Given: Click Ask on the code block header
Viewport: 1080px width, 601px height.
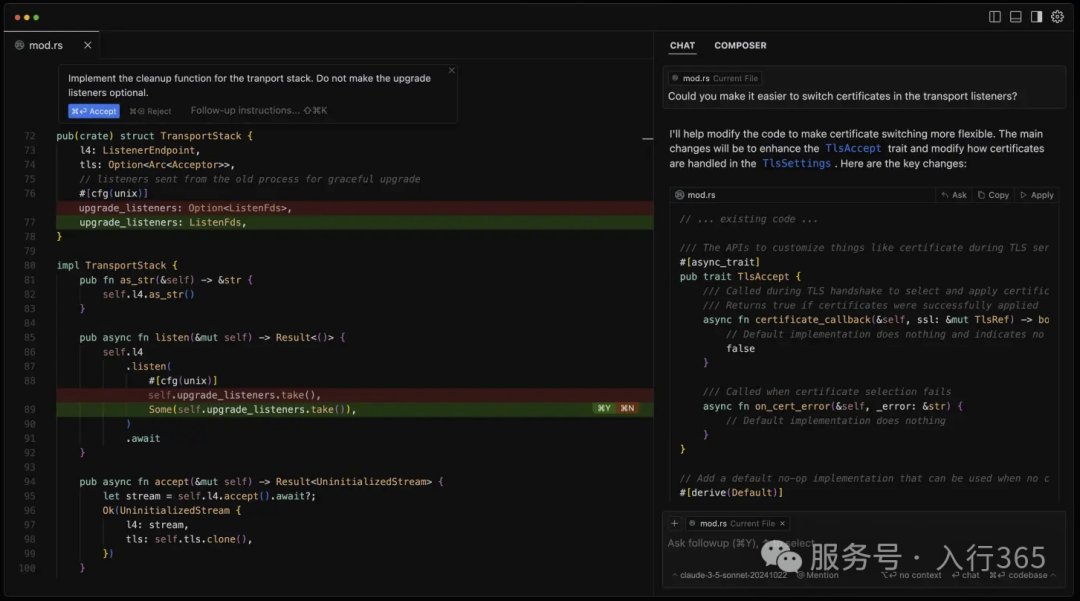Looking at the screenshot, I should pyautogui.click(x=954, y=195).
